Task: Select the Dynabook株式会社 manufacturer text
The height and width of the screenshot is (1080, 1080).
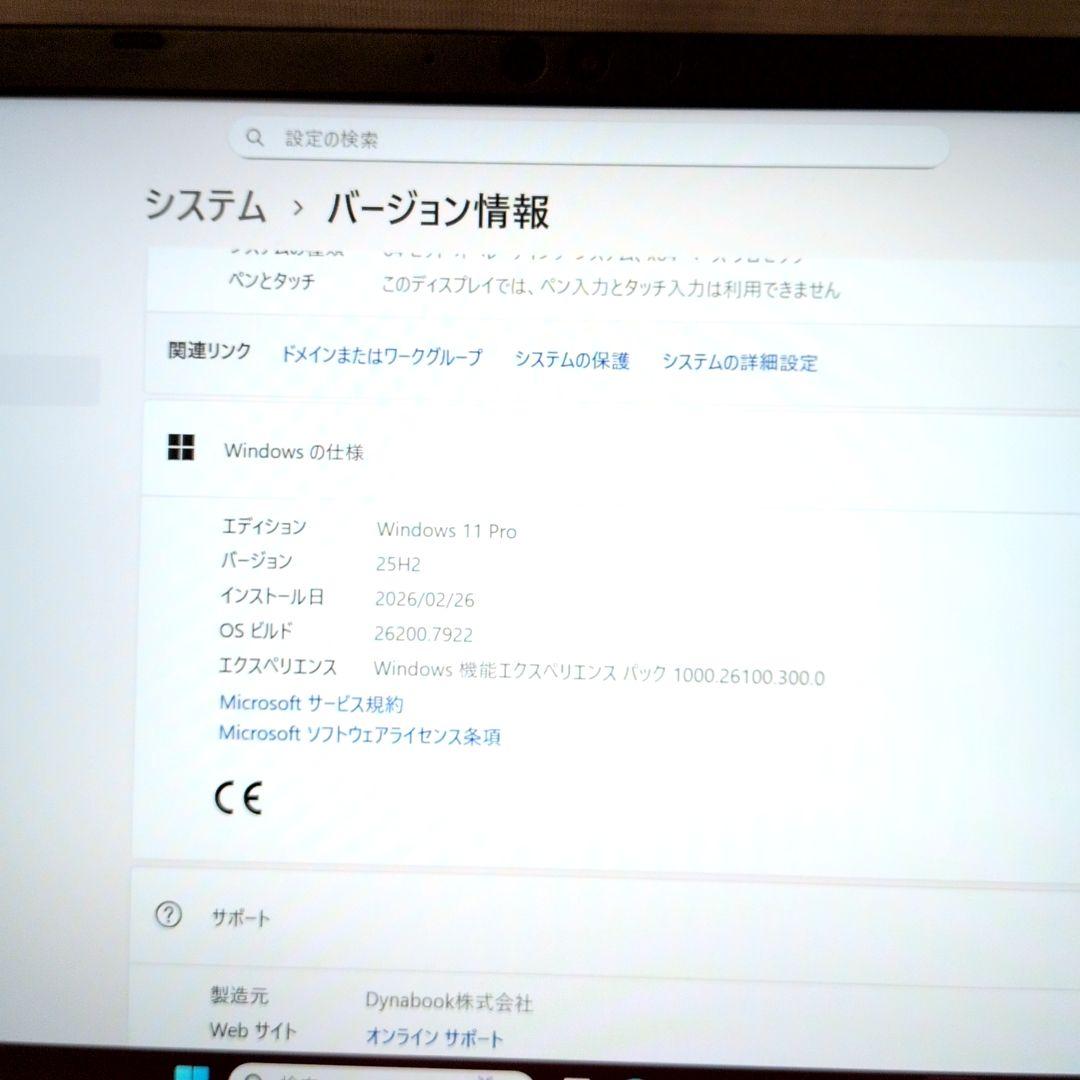Action: click(x=449, y=1001)
